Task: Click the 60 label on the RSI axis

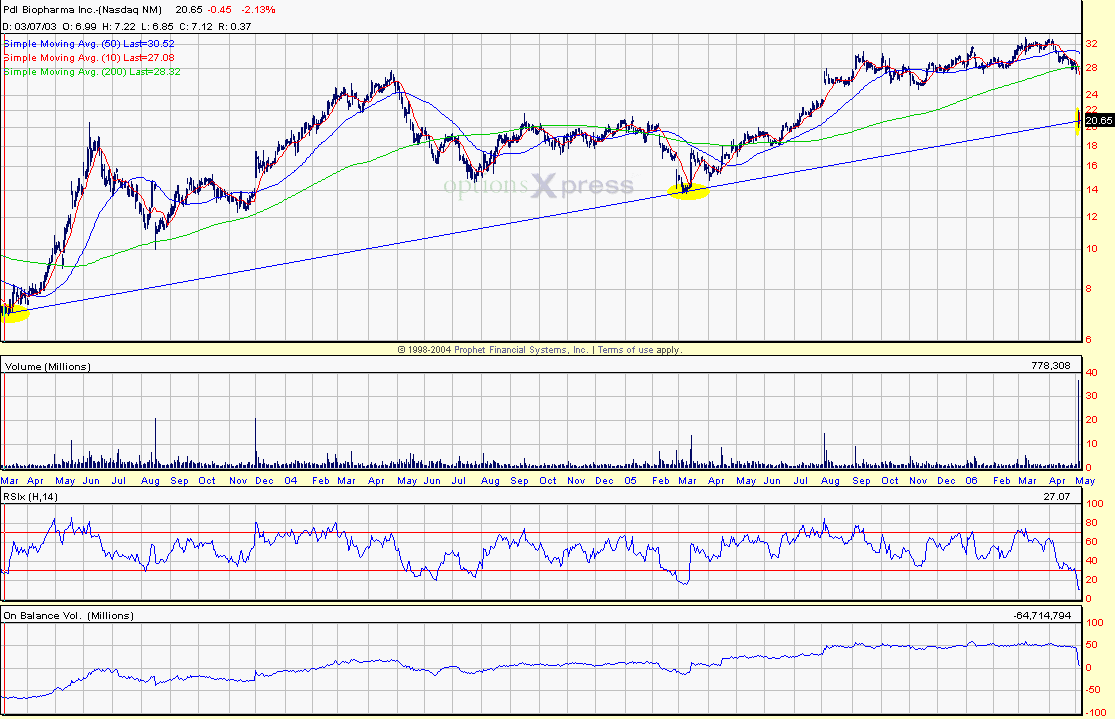Action: click(1094, 541)
